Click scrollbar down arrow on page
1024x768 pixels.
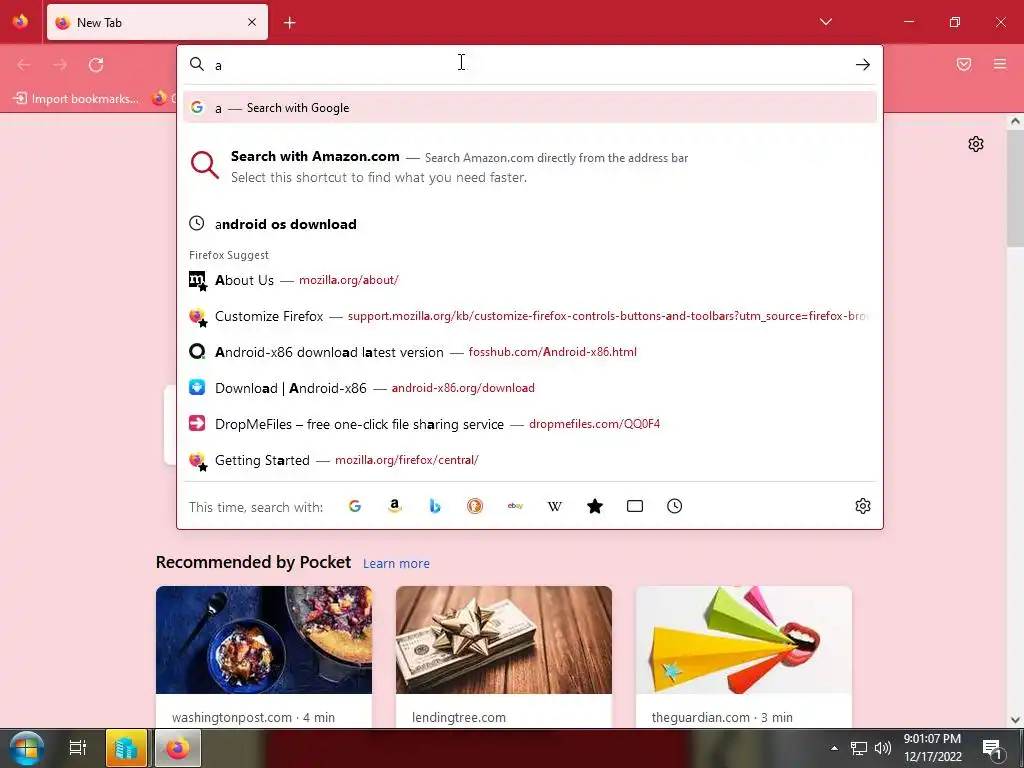(x=1015, y=720)
